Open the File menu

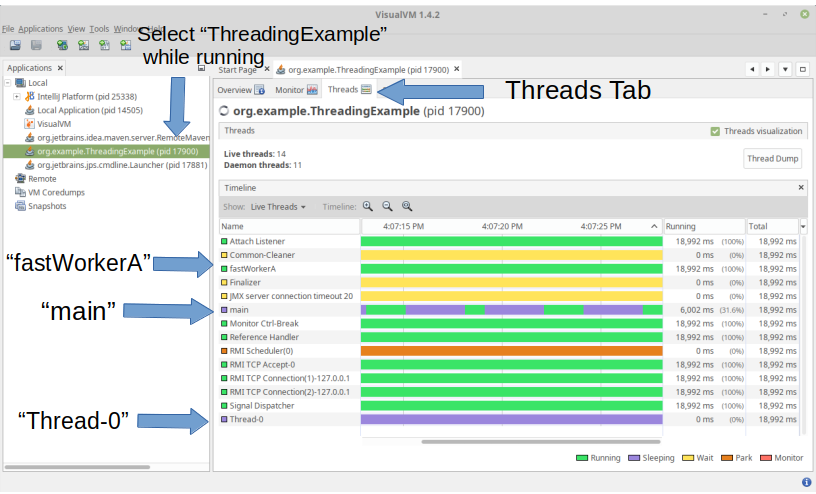pos(8,29)
